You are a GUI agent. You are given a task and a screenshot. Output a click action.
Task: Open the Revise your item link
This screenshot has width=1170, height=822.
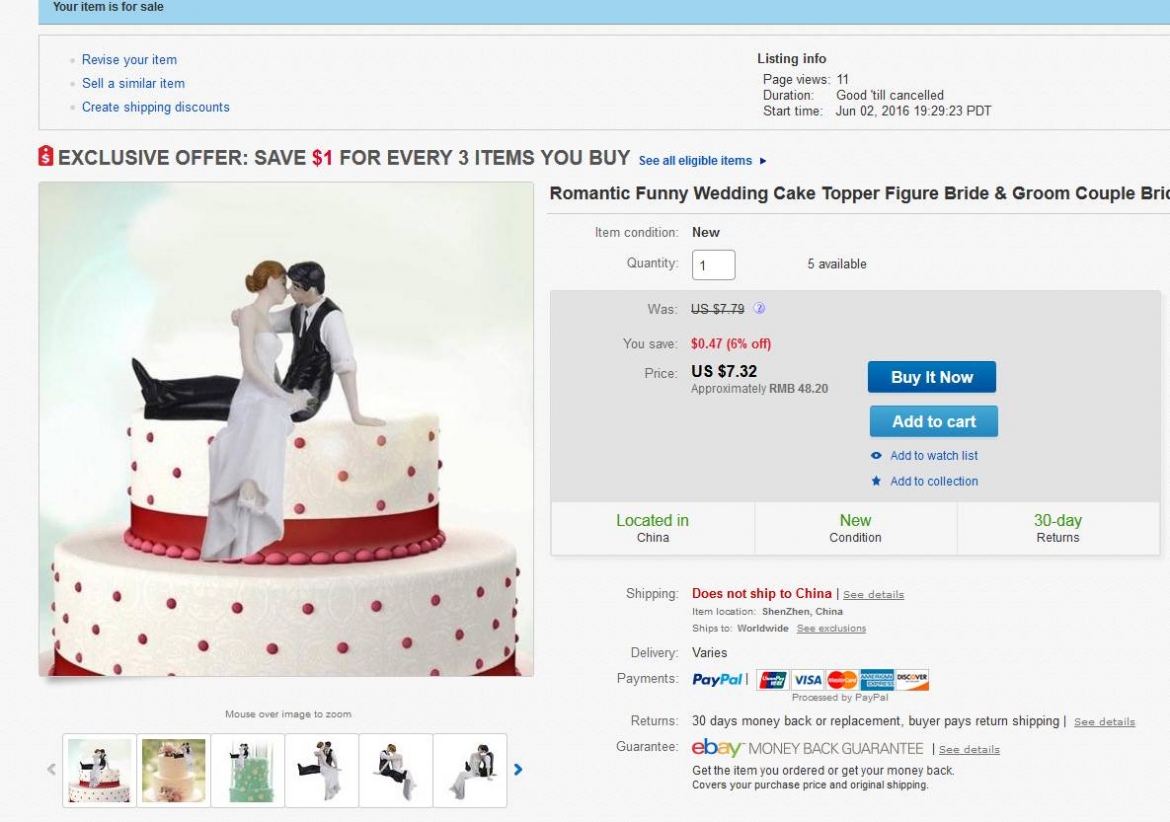pos(129,60)
